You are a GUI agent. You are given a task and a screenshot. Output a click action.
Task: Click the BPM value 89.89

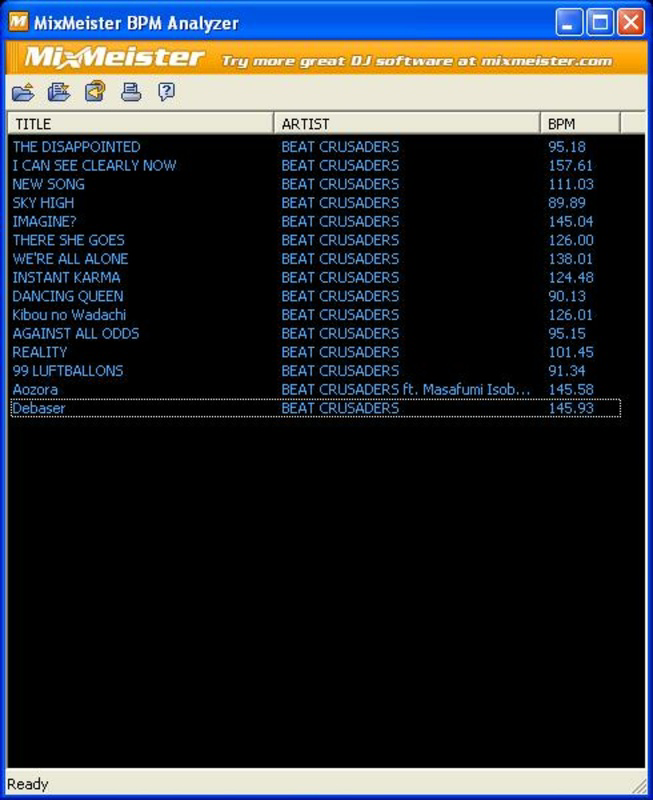click(567, 203)
